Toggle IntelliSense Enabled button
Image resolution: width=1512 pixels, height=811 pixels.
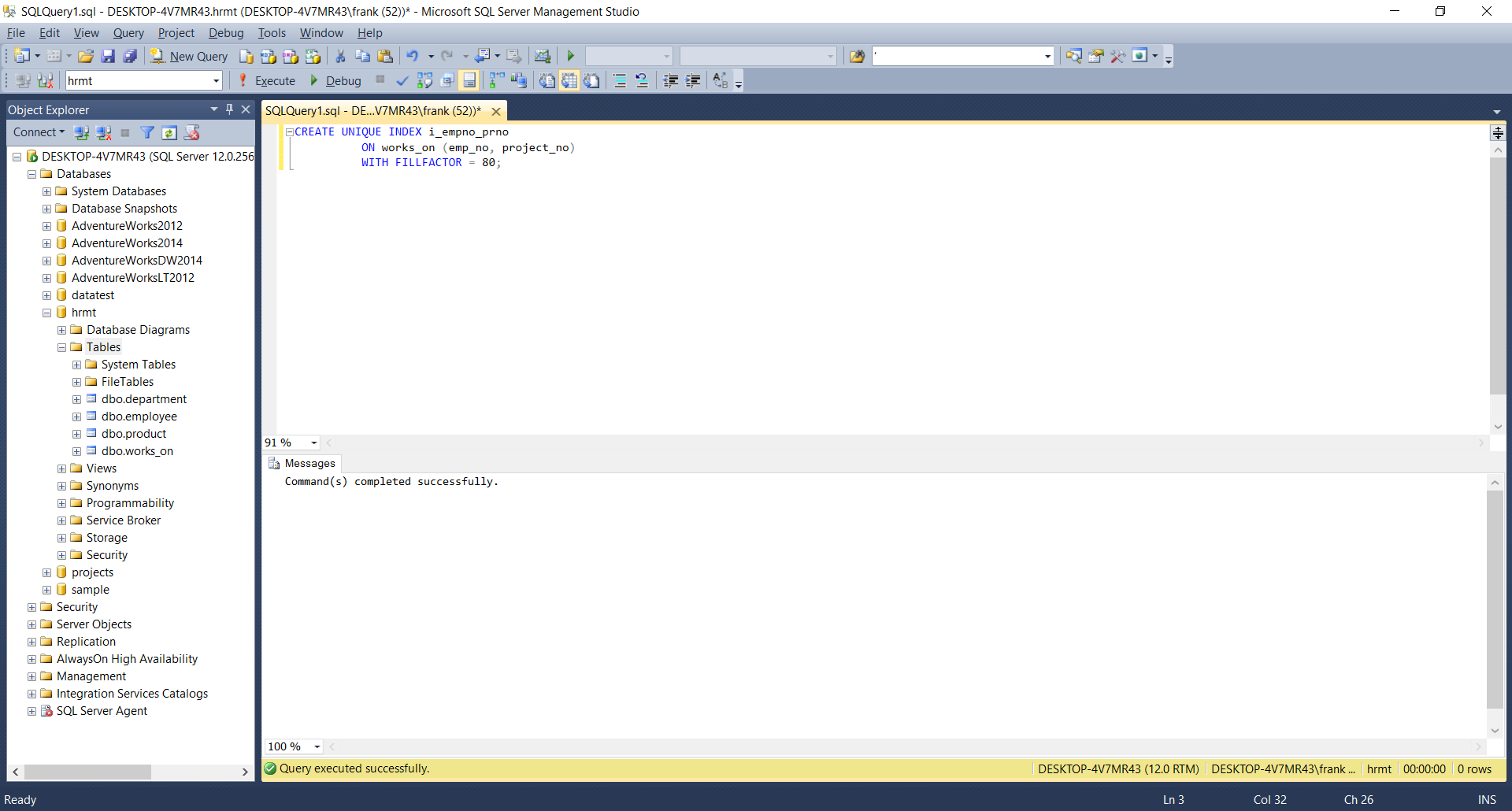pyautogui.click(x=469, y=80)
